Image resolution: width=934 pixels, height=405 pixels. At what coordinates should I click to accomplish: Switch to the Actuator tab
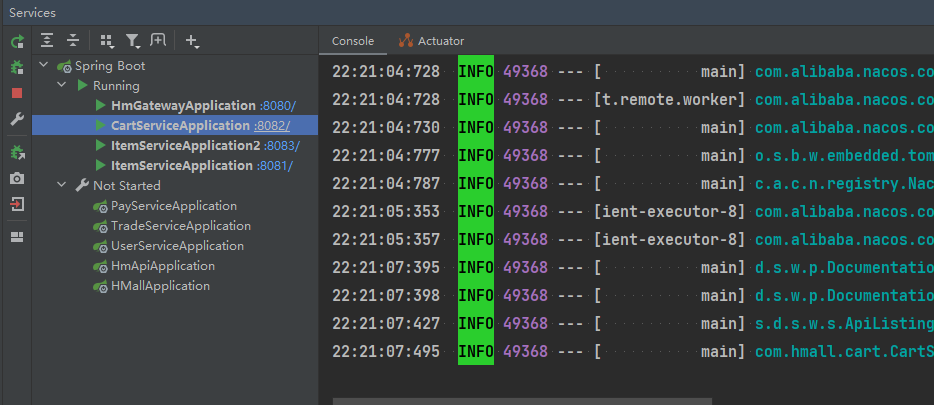pos(431,41)
